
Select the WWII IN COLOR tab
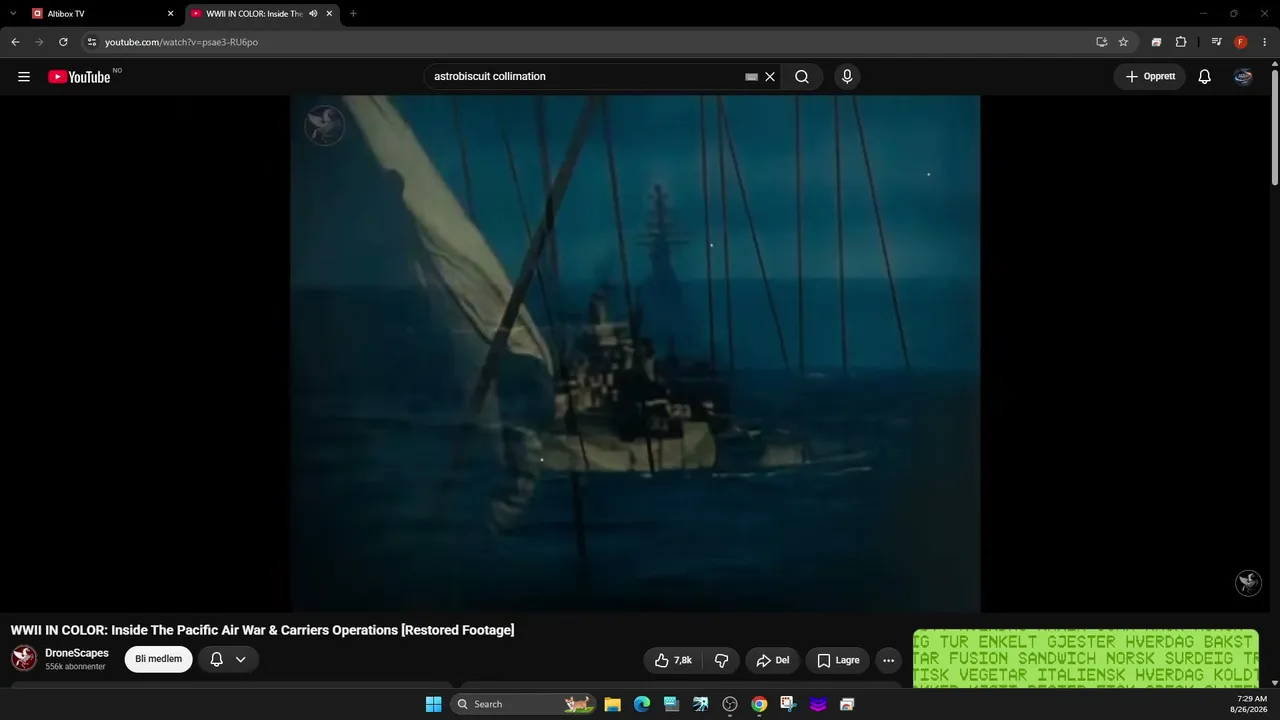(262, 14)
